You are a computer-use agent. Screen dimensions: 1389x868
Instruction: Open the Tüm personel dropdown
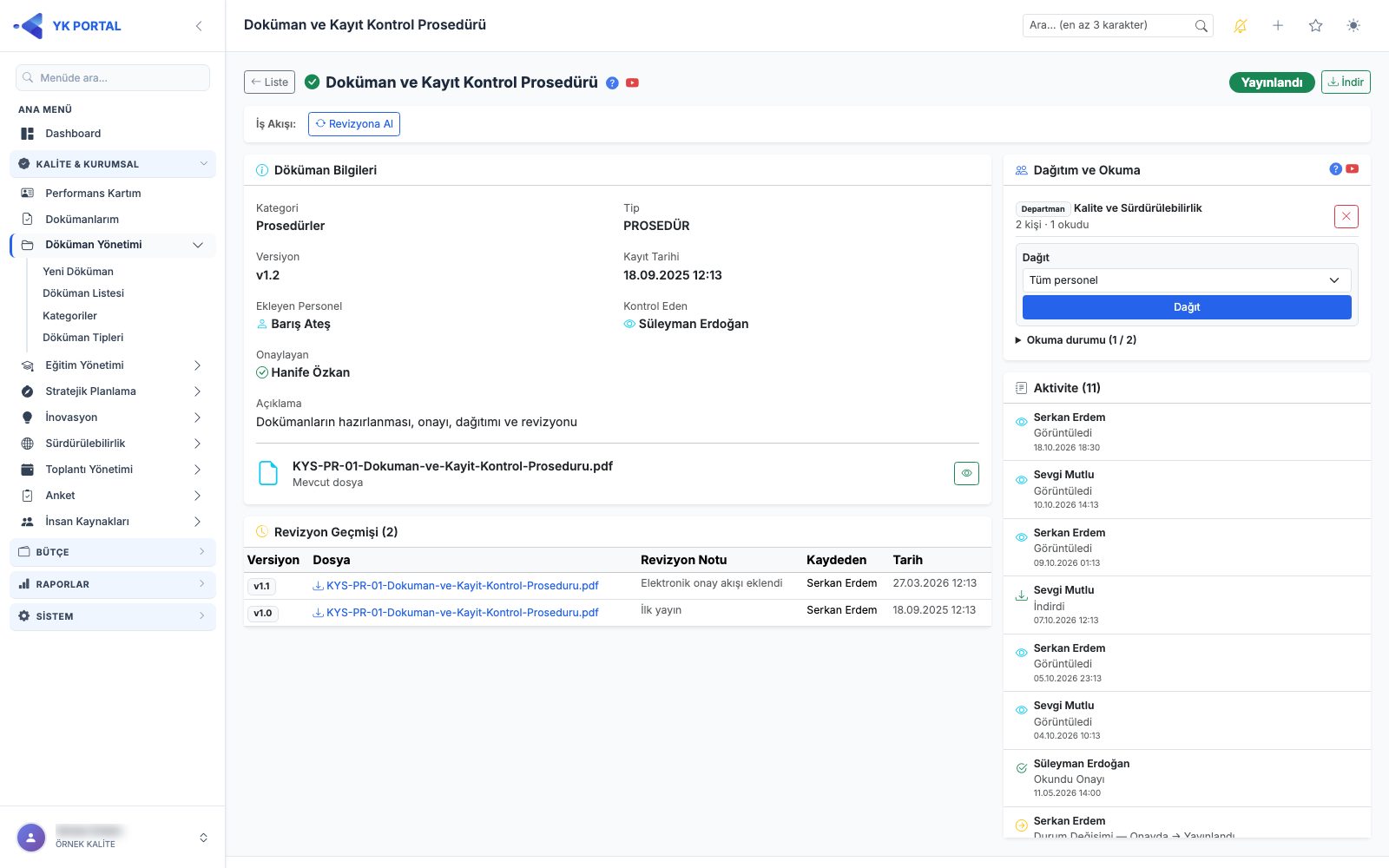(x=1187, y=280)
